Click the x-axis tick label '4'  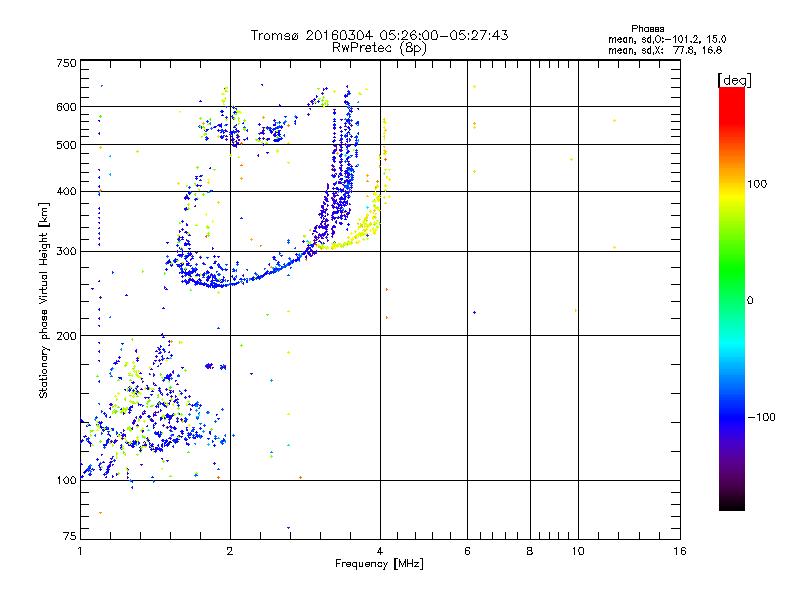coord(380,551)
